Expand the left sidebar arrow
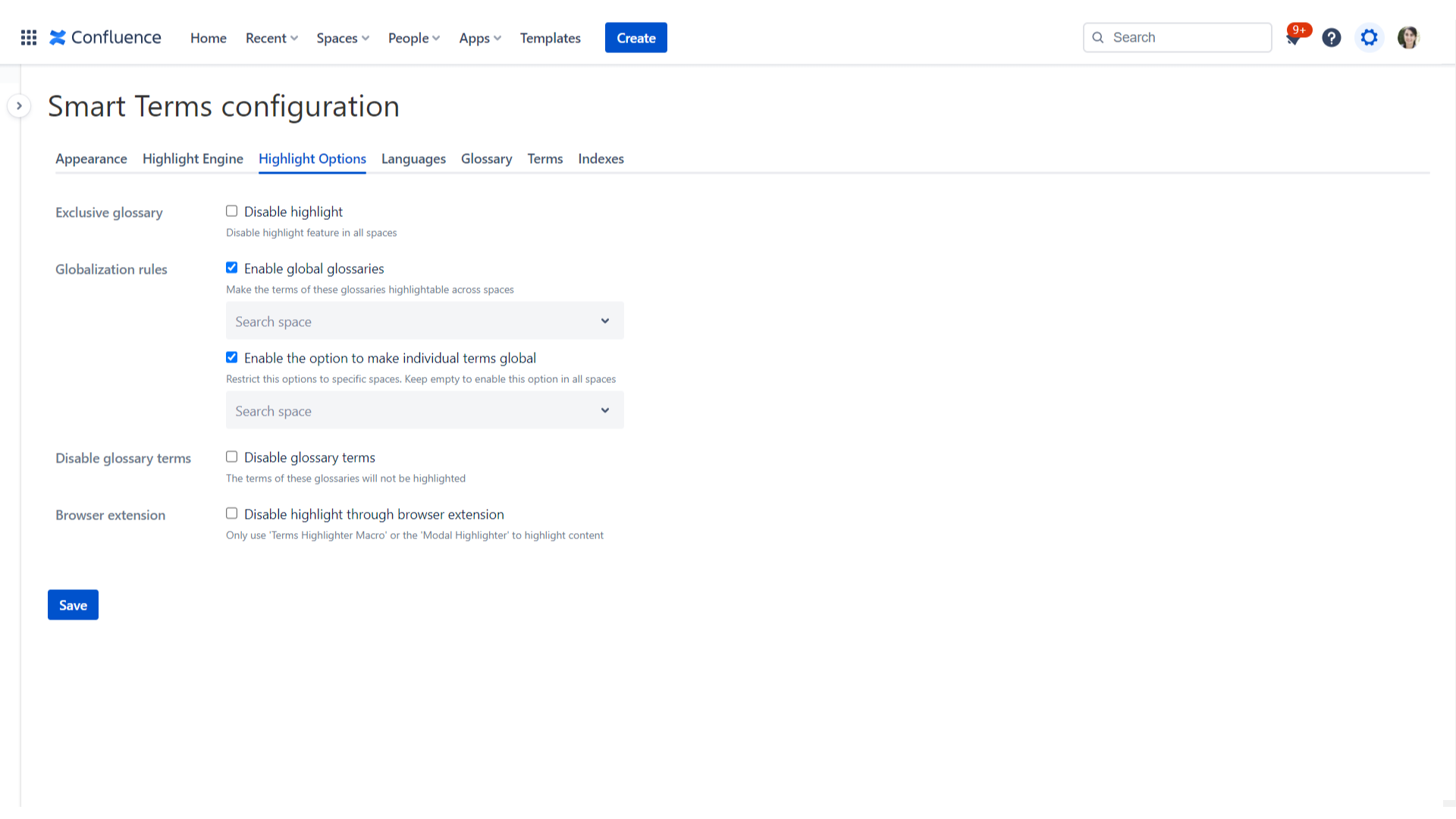 coord(19,106)
